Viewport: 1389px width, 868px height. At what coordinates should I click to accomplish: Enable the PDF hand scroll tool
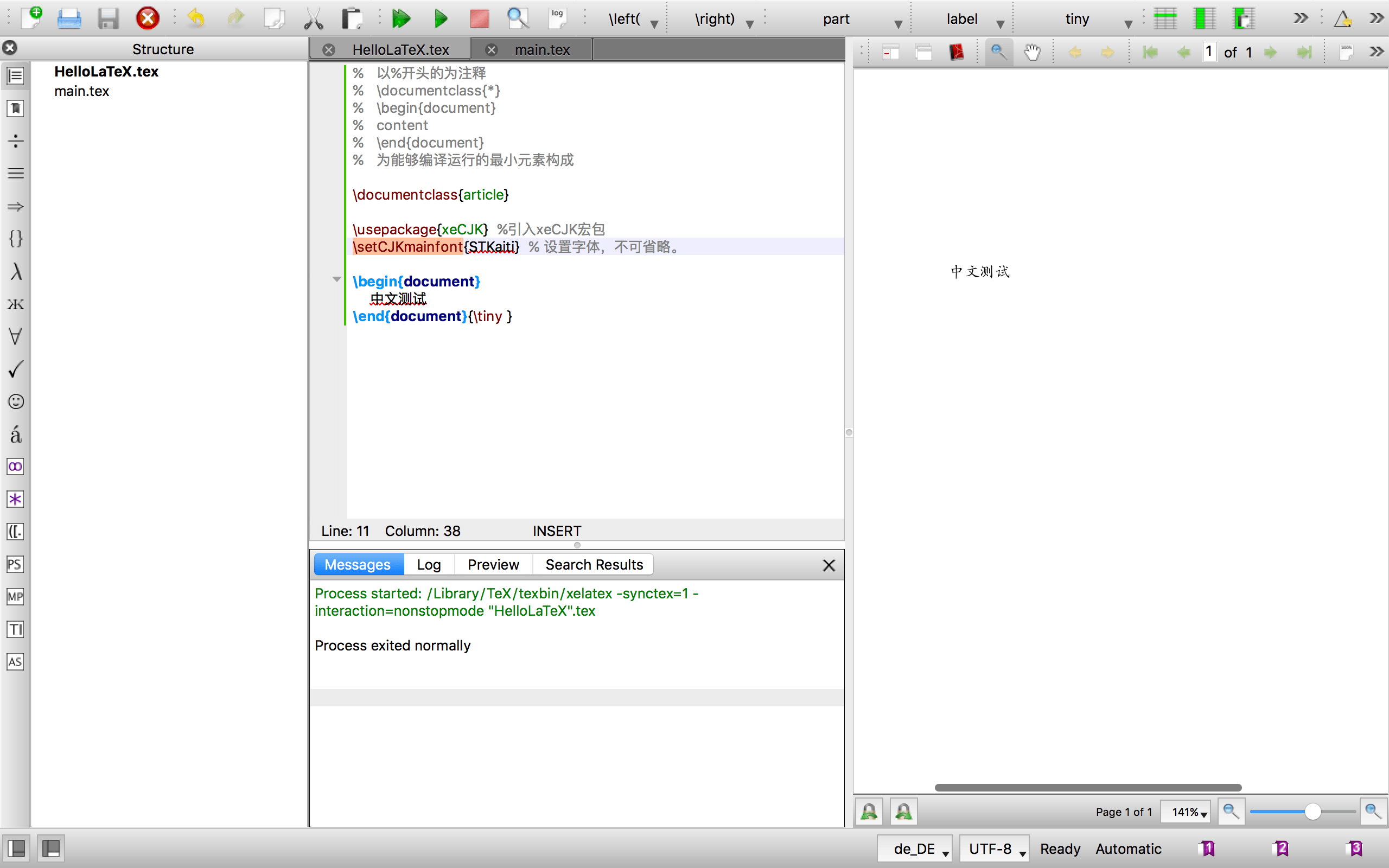tap(1032, 52)
